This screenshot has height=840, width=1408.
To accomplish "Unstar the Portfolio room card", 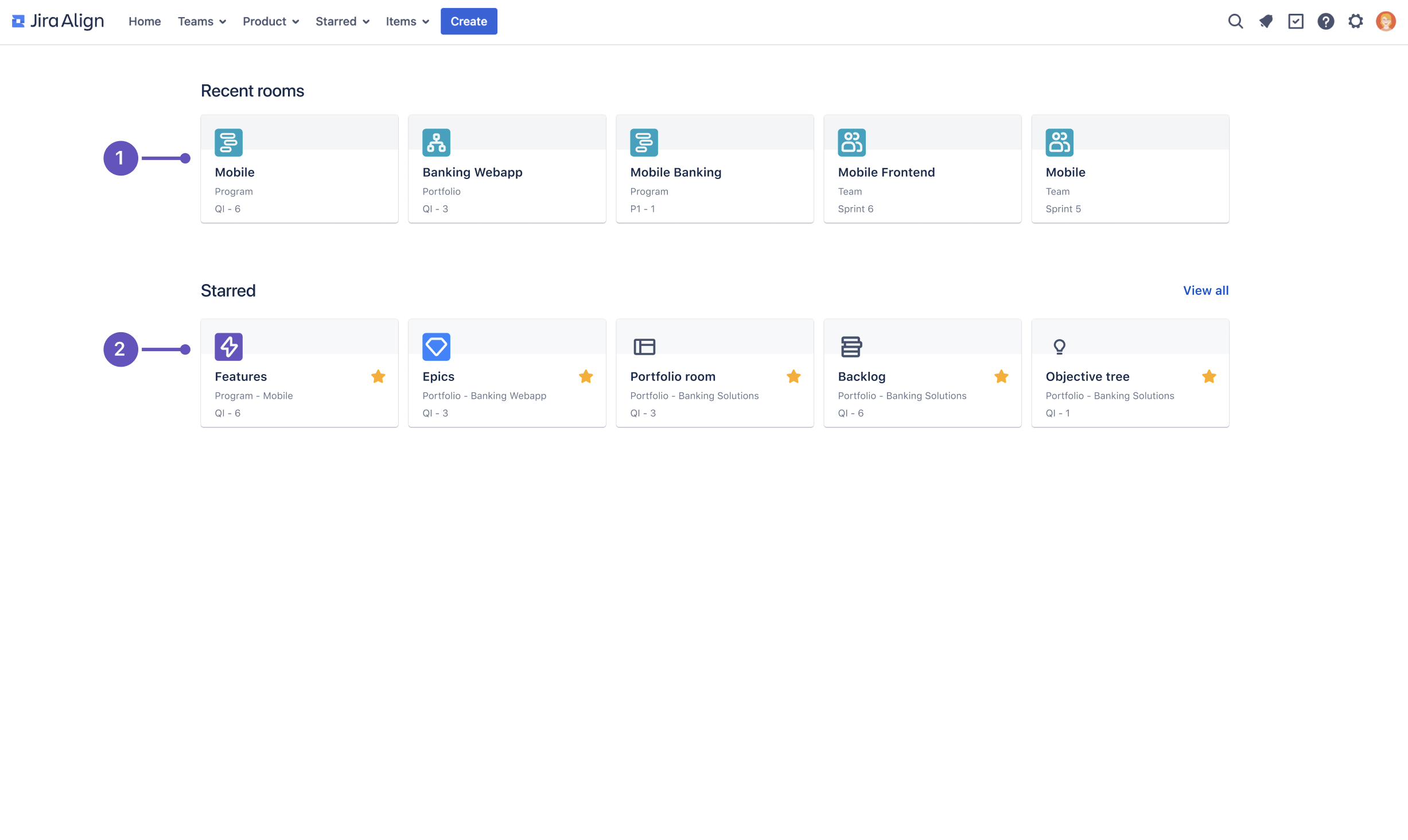I will [x=794, y=376].
